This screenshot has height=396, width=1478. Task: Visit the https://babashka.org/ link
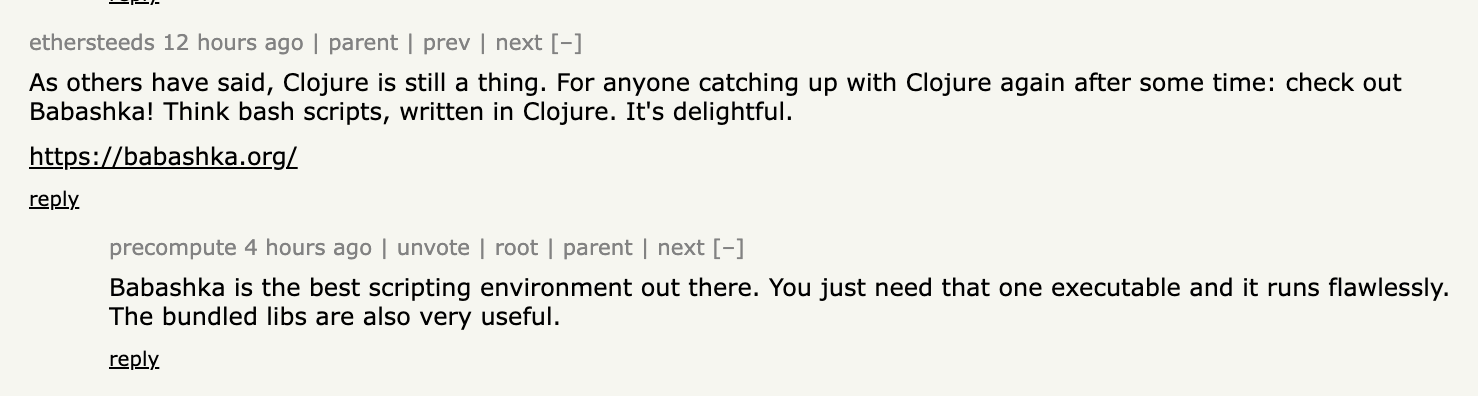point(163,157)
